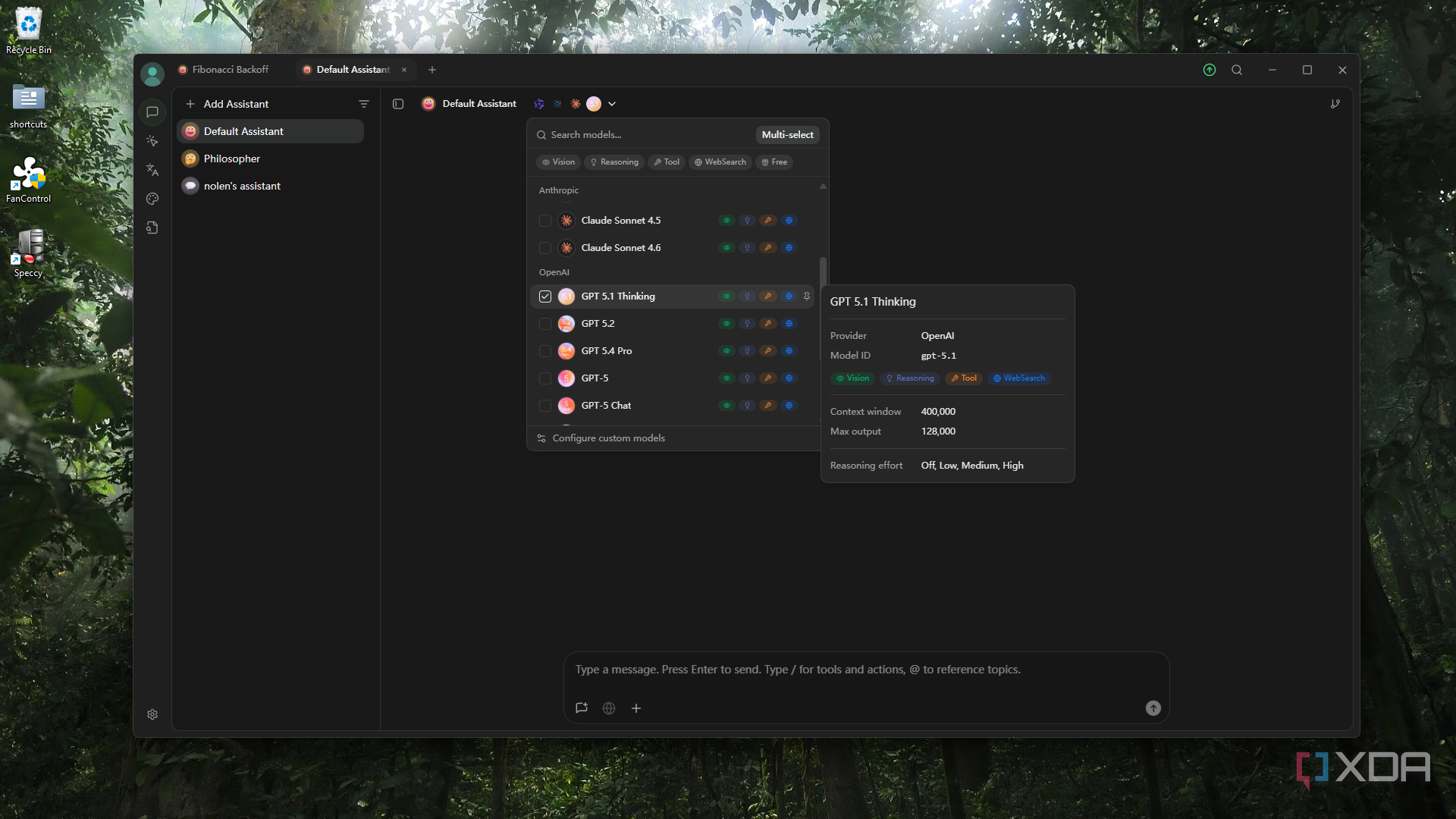Screen dimensions: 1456x819
Task: Click the Claude starburst icon in chat header
Action: (x=576, y=104)
